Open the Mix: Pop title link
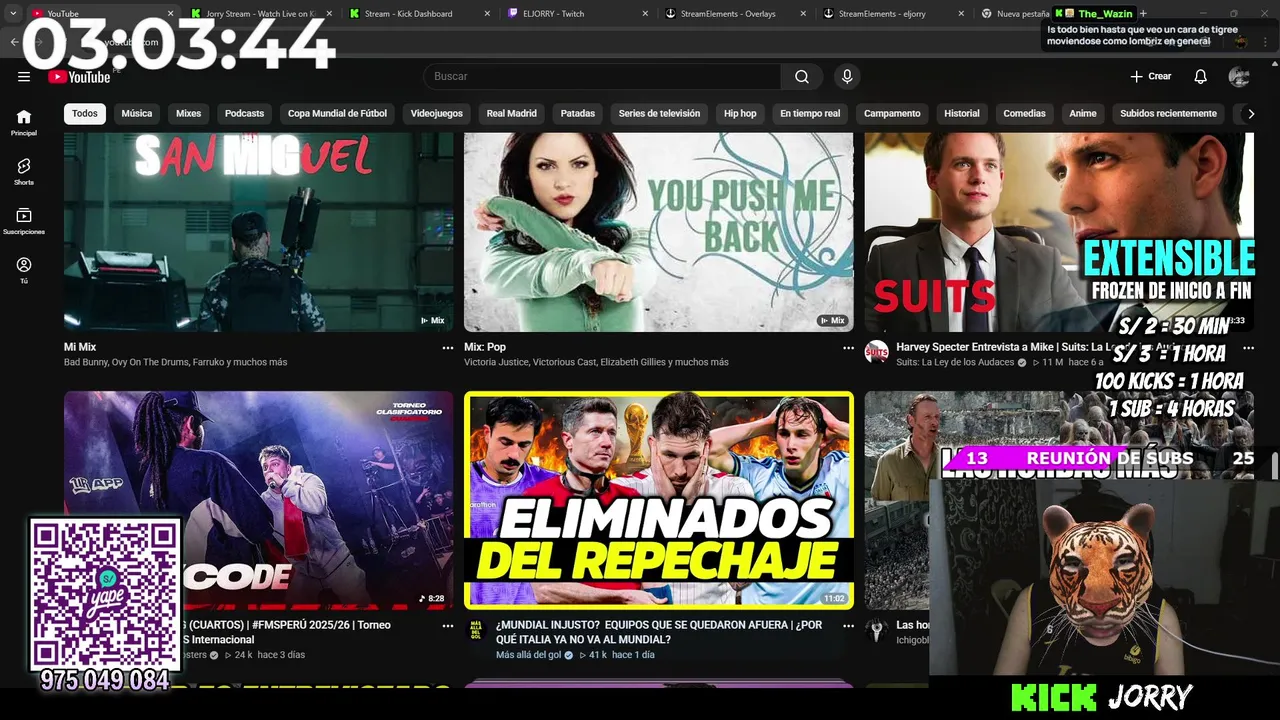Screen dimensions: 1280x720 pyautogui.click(x=485, y=347)
